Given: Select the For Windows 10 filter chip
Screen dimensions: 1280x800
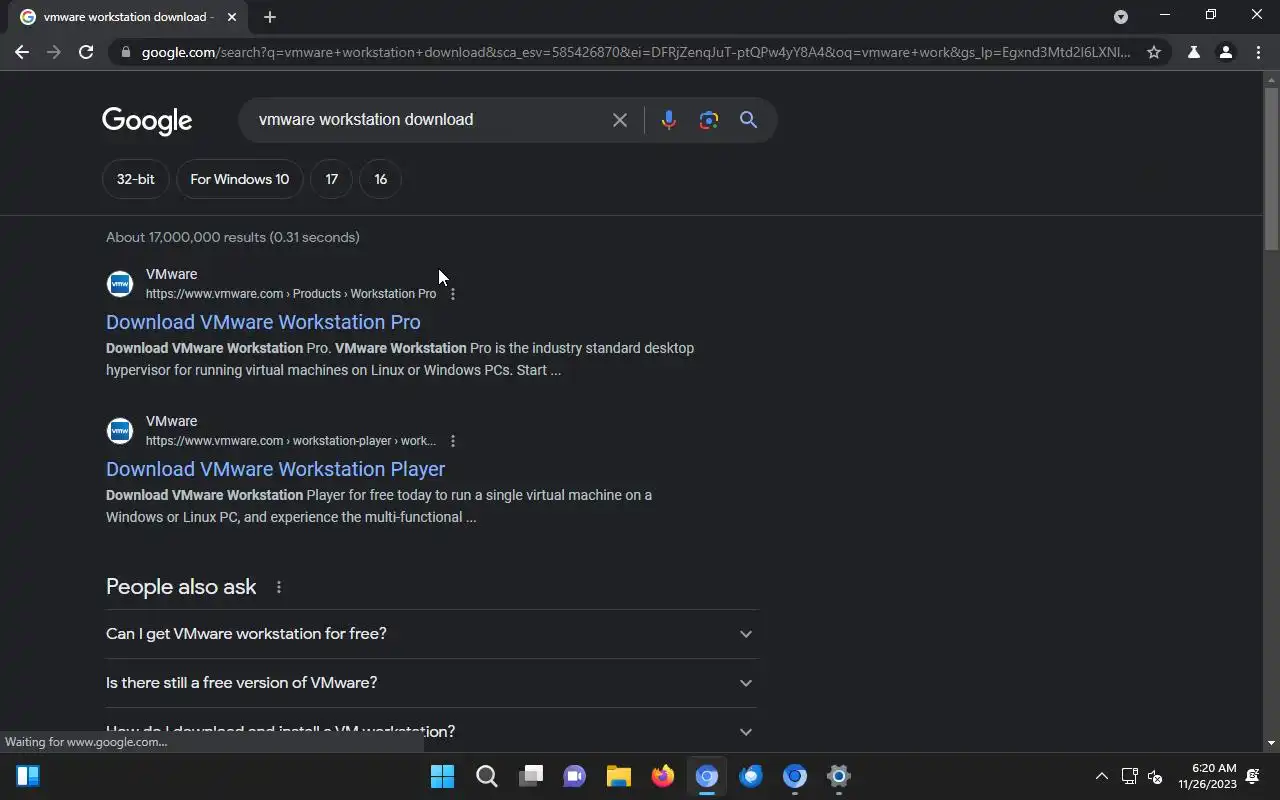Looking at the screenshot, I should (240, 179).
